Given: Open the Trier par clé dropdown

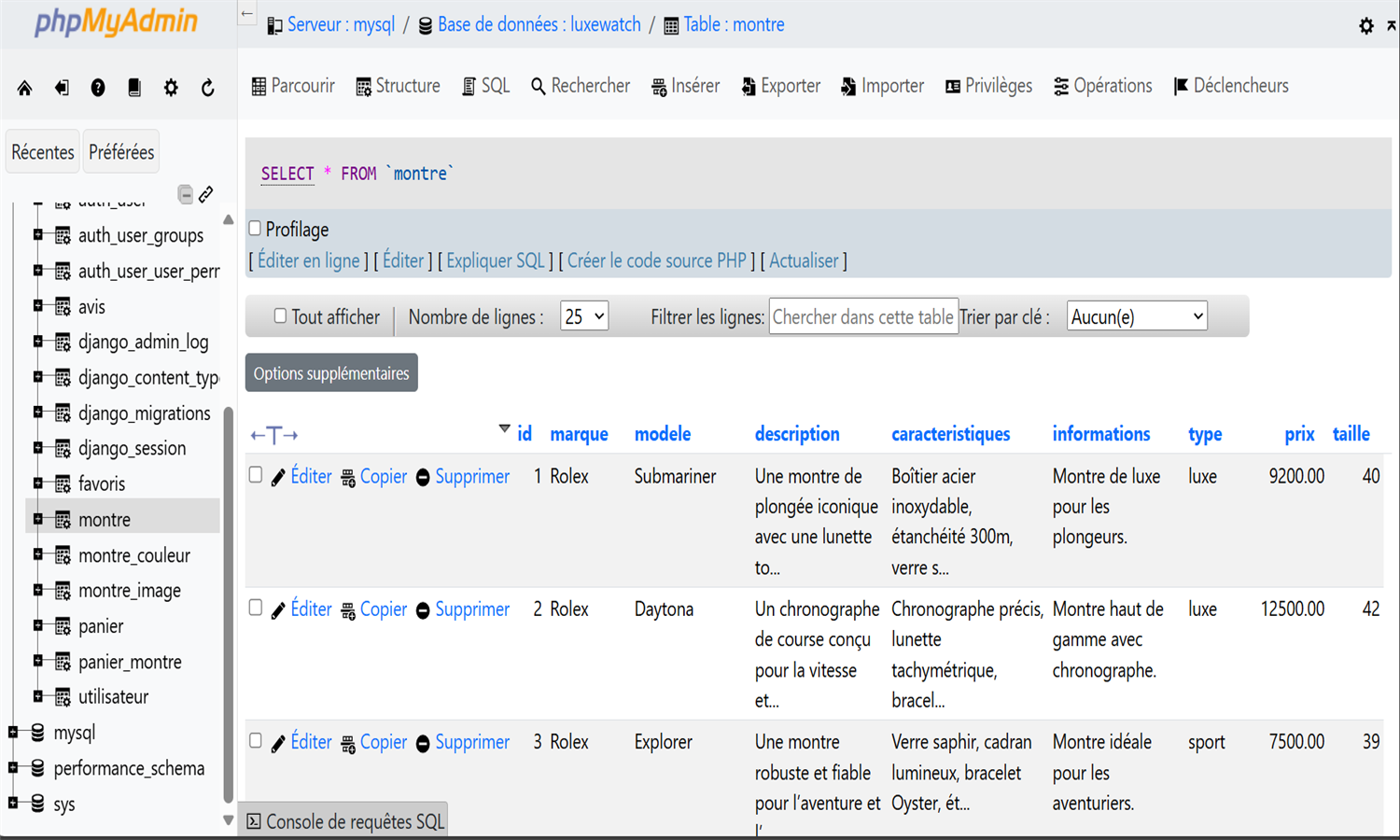Looking at the screenshot, I should 1136,317.
